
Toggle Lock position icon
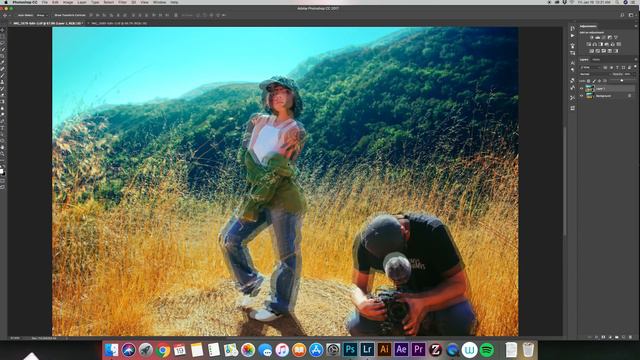coord(599,81)
